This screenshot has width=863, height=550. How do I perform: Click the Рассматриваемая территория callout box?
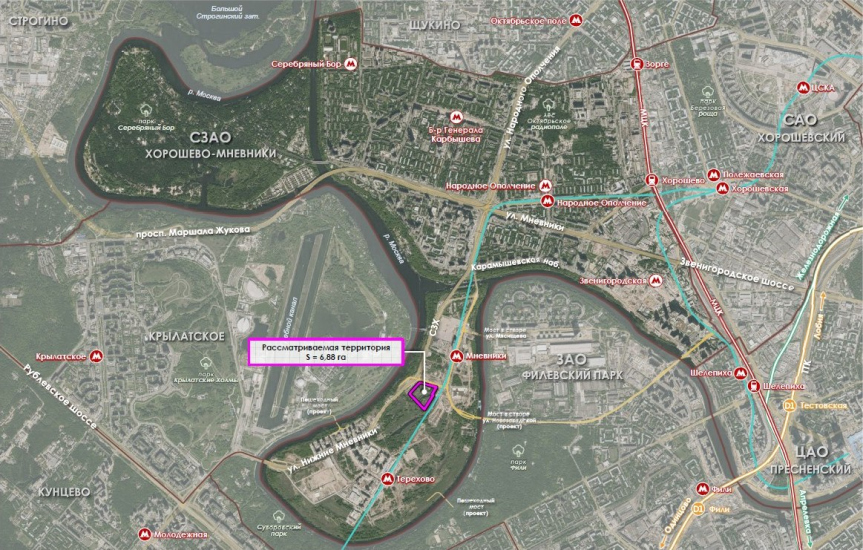click(326, 352)
